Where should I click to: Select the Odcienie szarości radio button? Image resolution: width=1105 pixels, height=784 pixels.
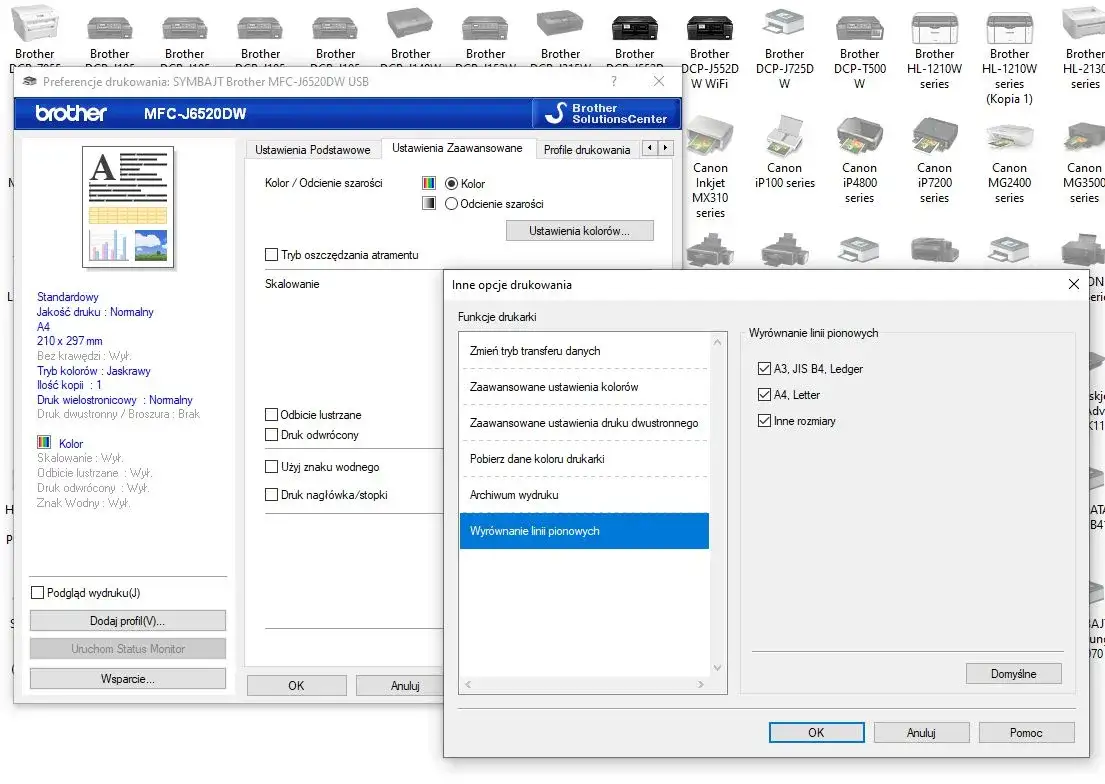click(452, 204)
